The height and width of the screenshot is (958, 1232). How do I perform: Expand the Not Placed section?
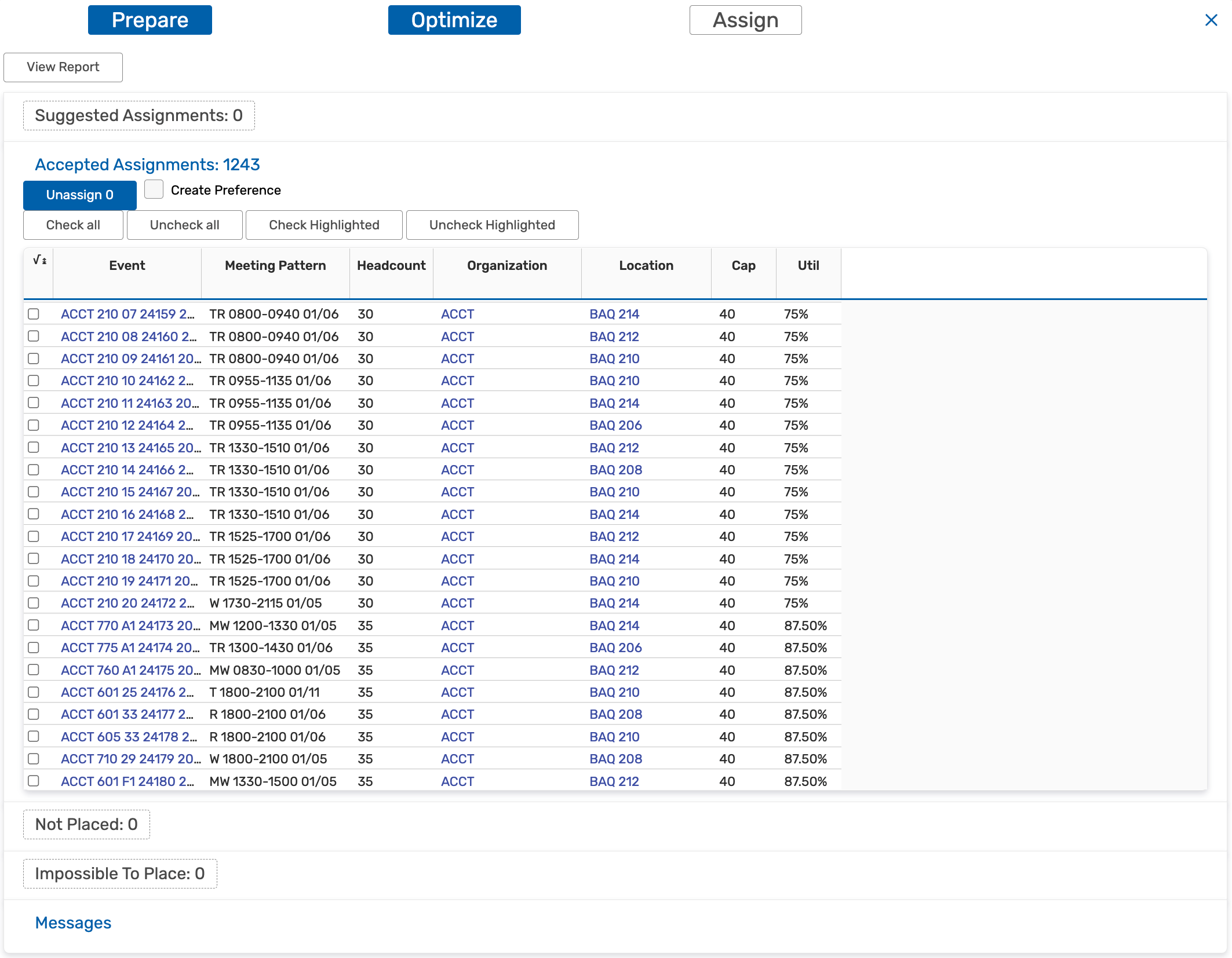pos(86,824)
